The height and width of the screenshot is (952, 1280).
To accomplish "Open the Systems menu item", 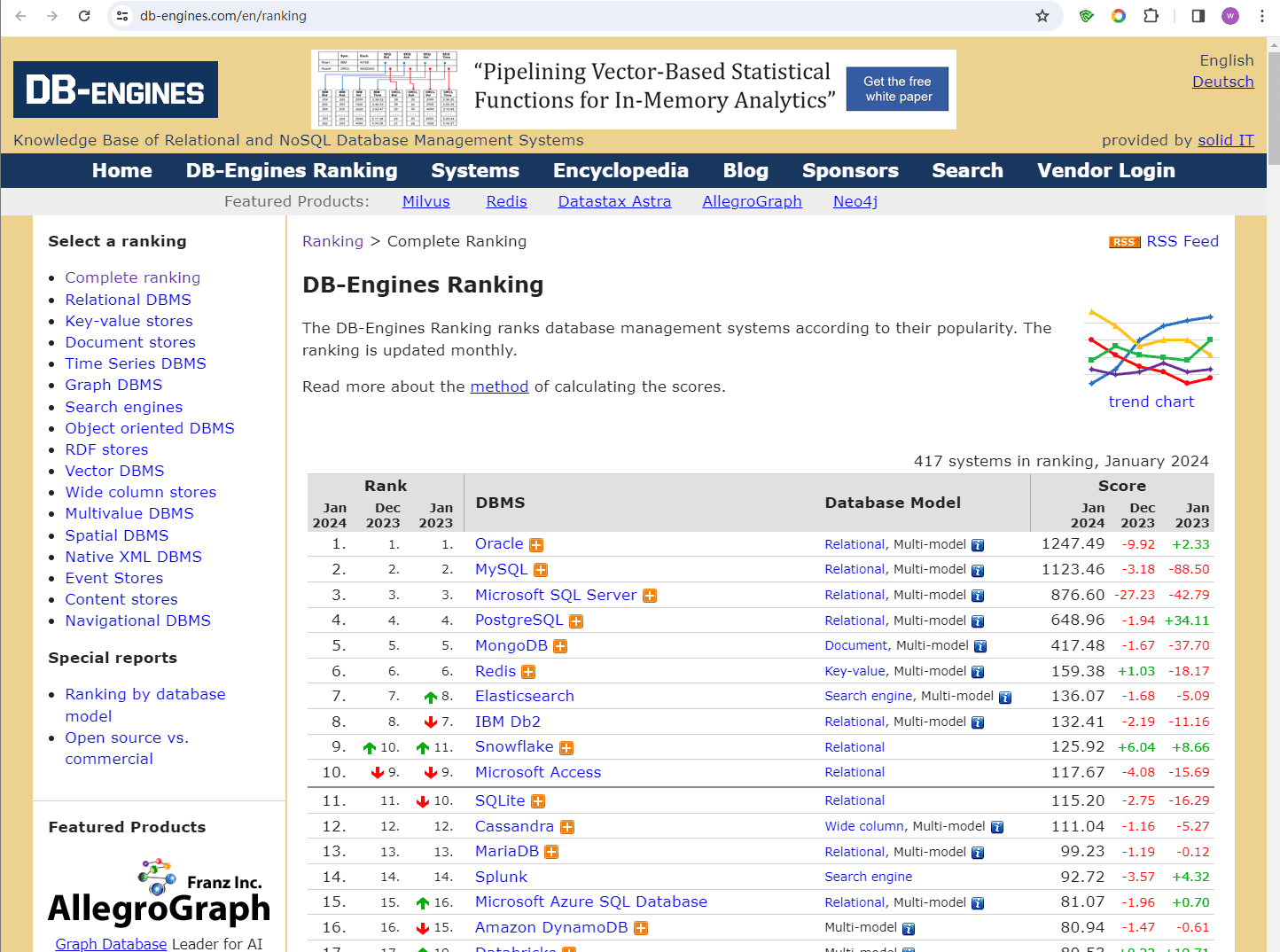I will point(475,170).
